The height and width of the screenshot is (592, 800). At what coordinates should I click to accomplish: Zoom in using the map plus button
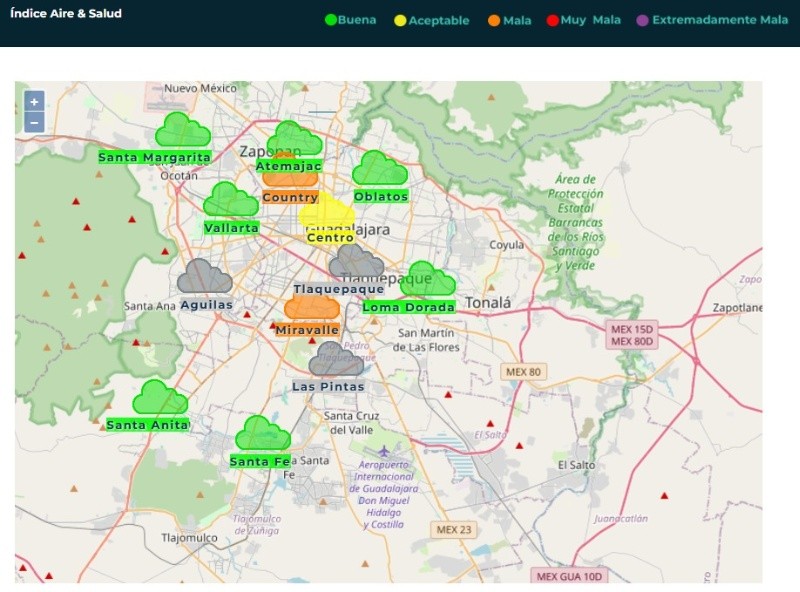(34, 102)
